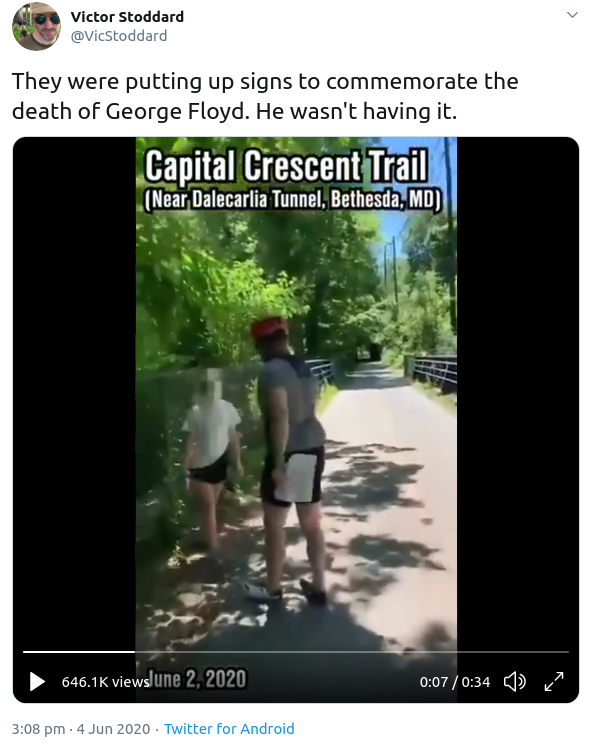Seek along the video progress bar
The width and height of the screenshot is (592, 747).
coord(296,651)
